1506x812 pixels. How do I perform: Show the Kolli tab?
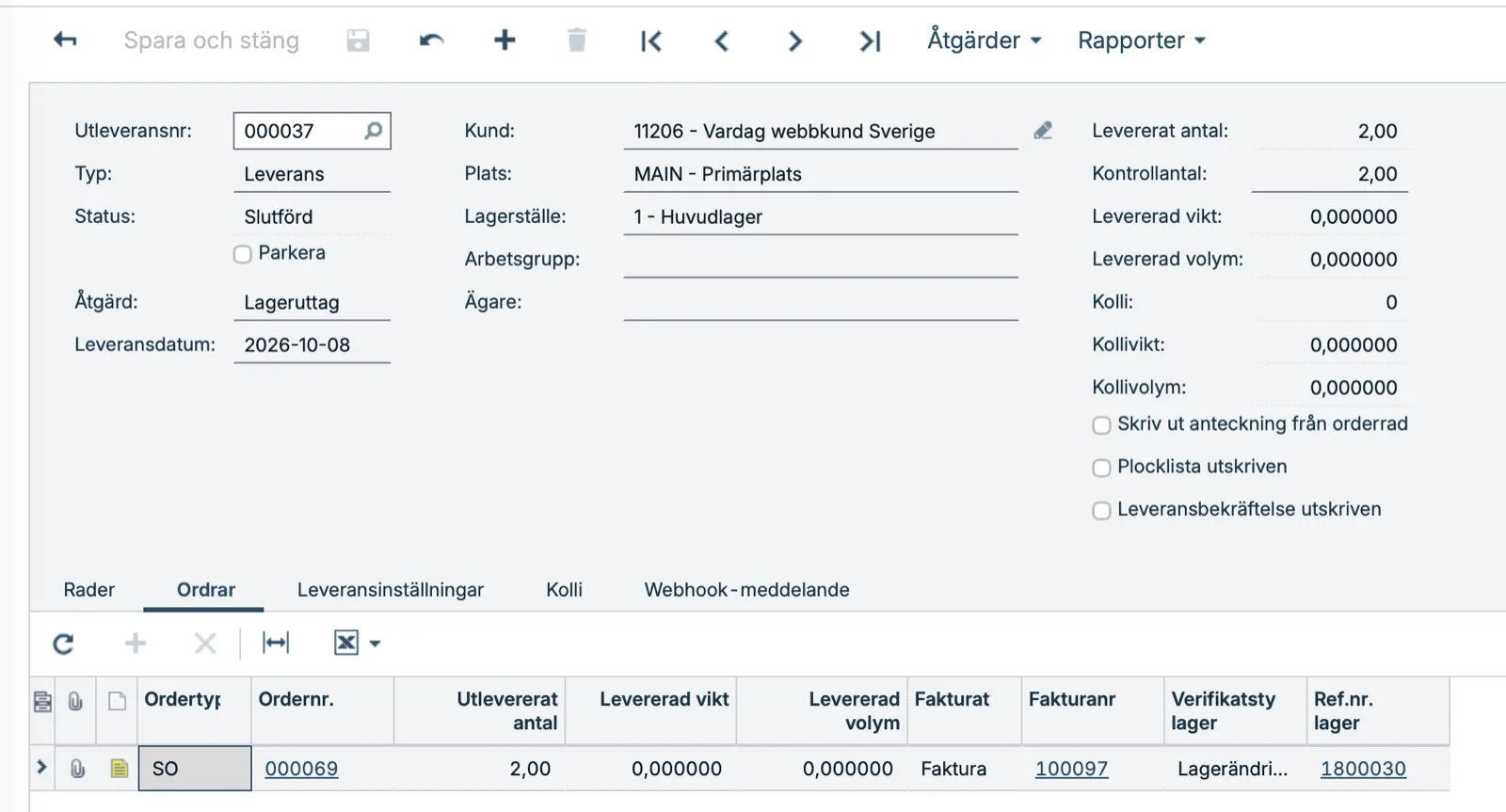click(565, 590)
